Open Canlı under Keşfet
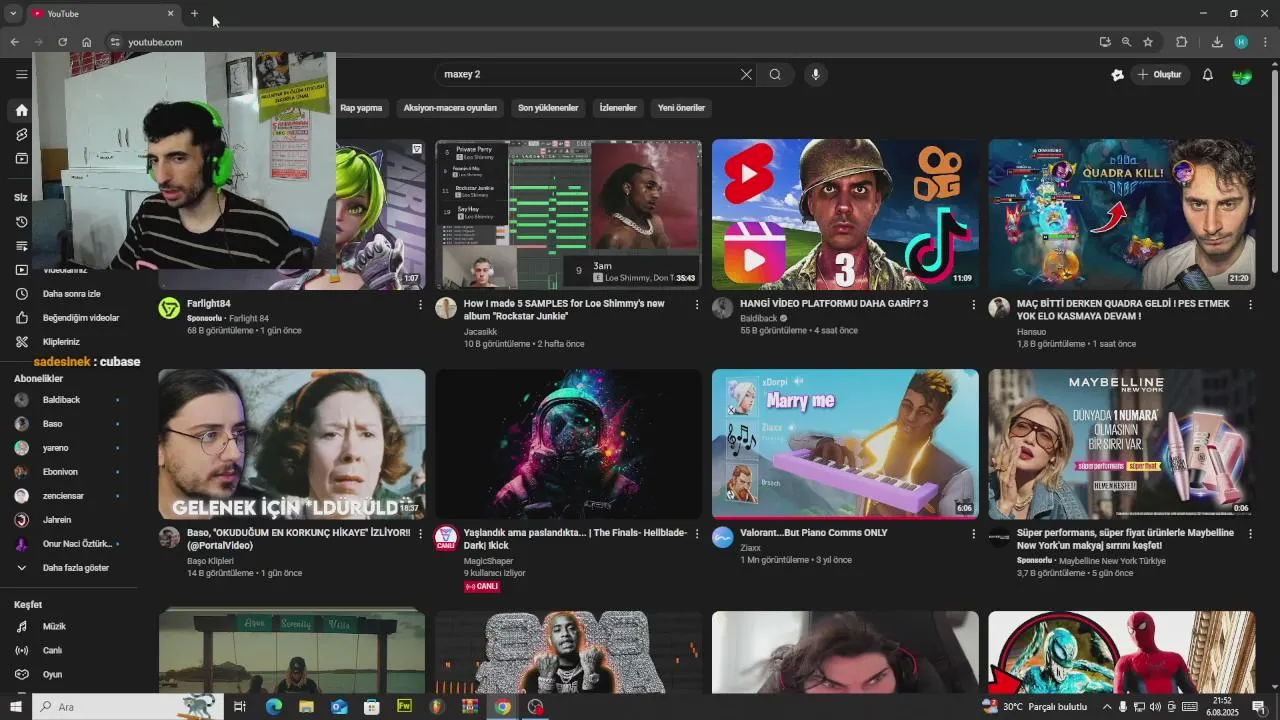The height and width of the screenshot is (720, 1280). coord(52,650)
